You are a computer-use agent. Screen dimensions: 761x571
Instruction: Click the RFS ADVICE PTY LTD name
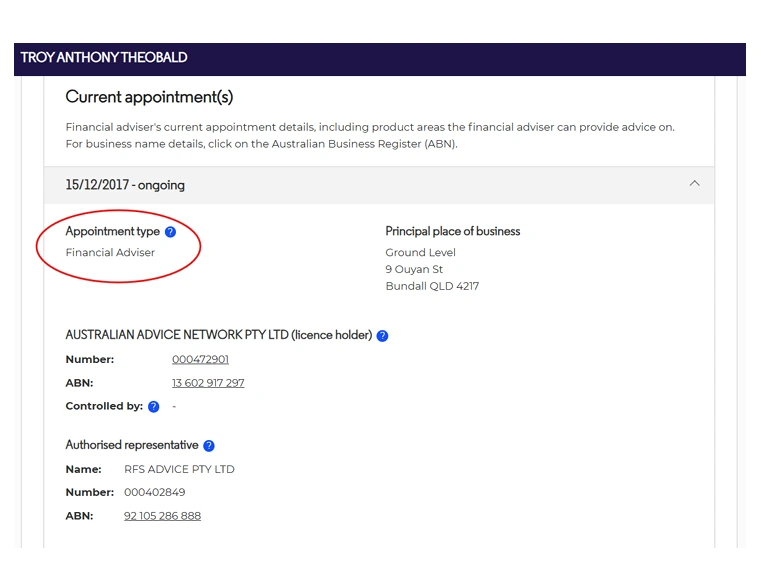point(179,469)
